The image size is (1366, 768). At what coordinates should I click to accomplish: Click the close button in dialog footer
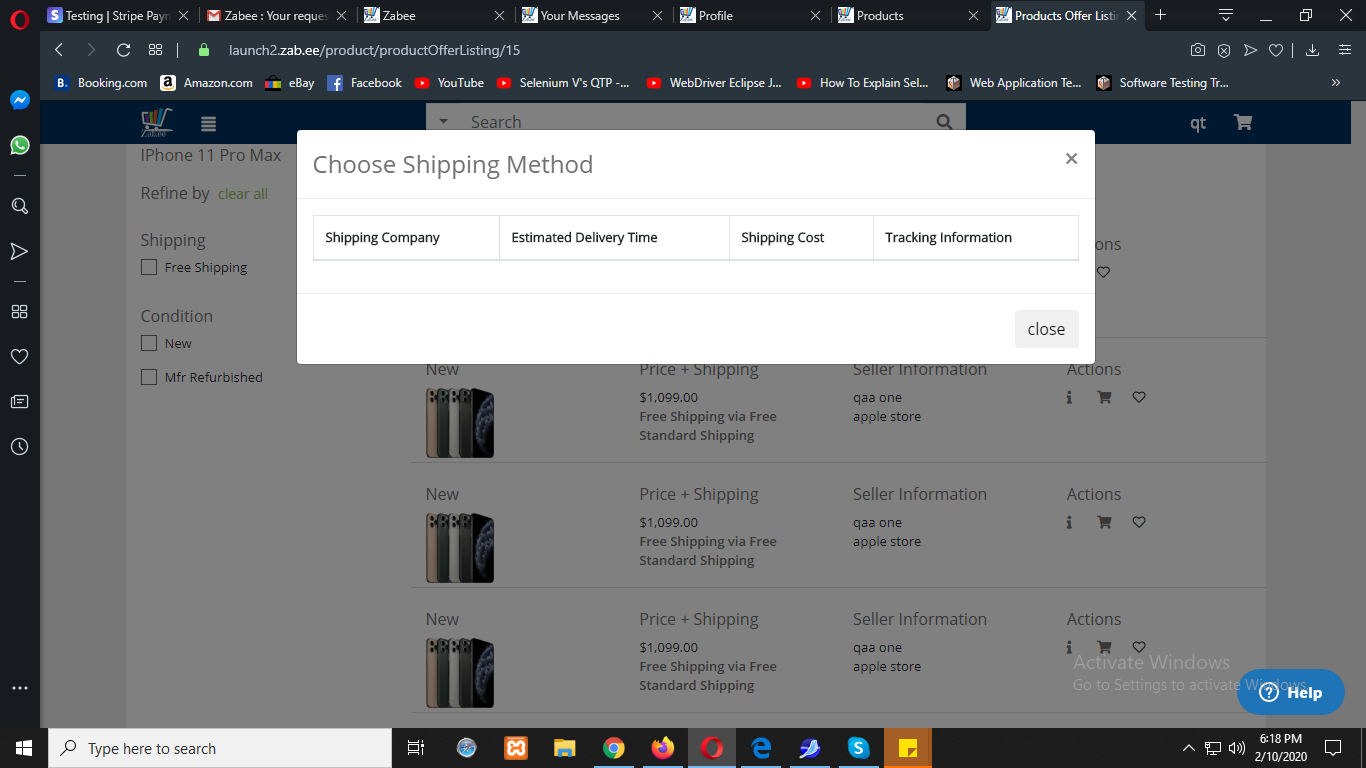[1046, 329]
